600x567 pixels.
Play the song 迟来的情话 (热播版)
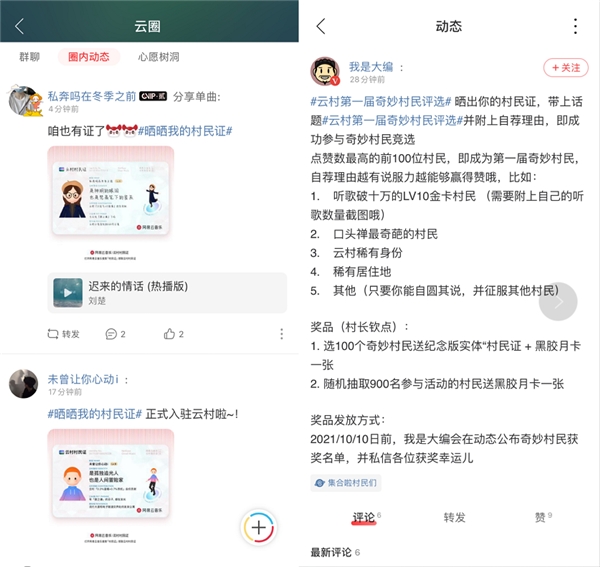pos(68,292)
